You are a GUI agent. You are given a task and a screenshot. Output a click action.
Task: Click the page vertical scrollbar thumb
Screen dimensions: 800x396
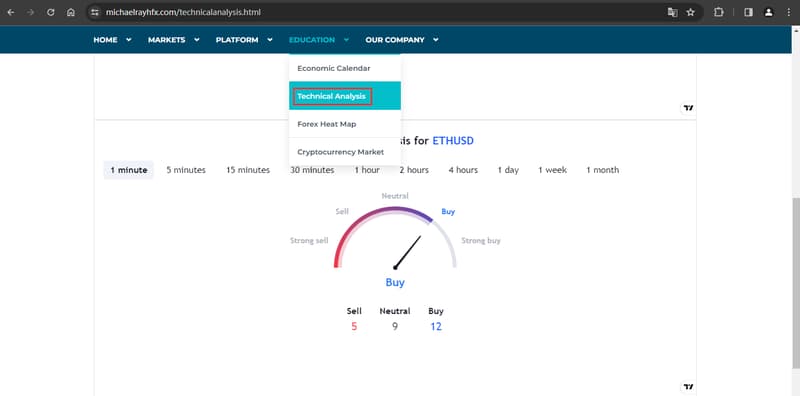[x=796, y=282]
